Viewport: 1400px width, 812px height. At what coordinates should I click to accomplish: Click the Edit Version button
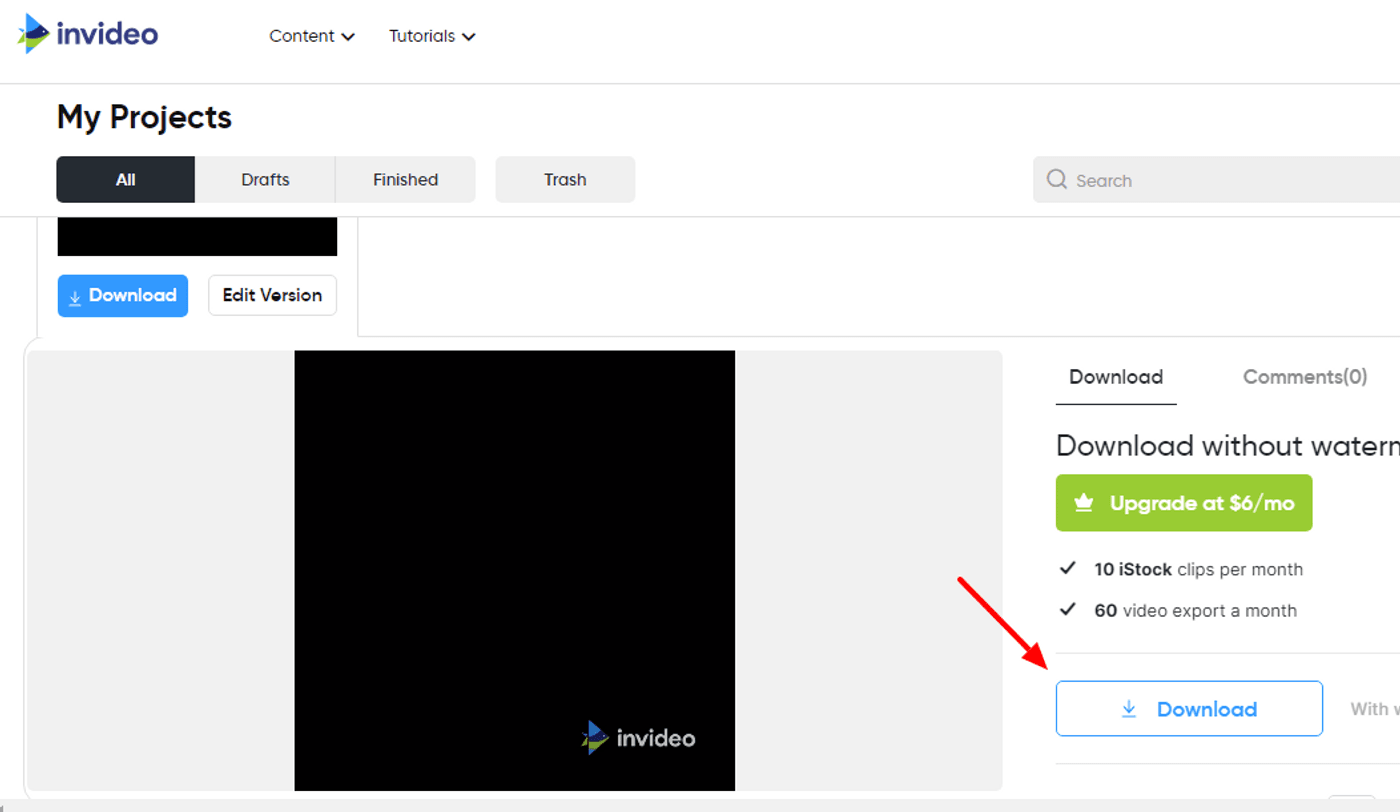click(272, 296)
